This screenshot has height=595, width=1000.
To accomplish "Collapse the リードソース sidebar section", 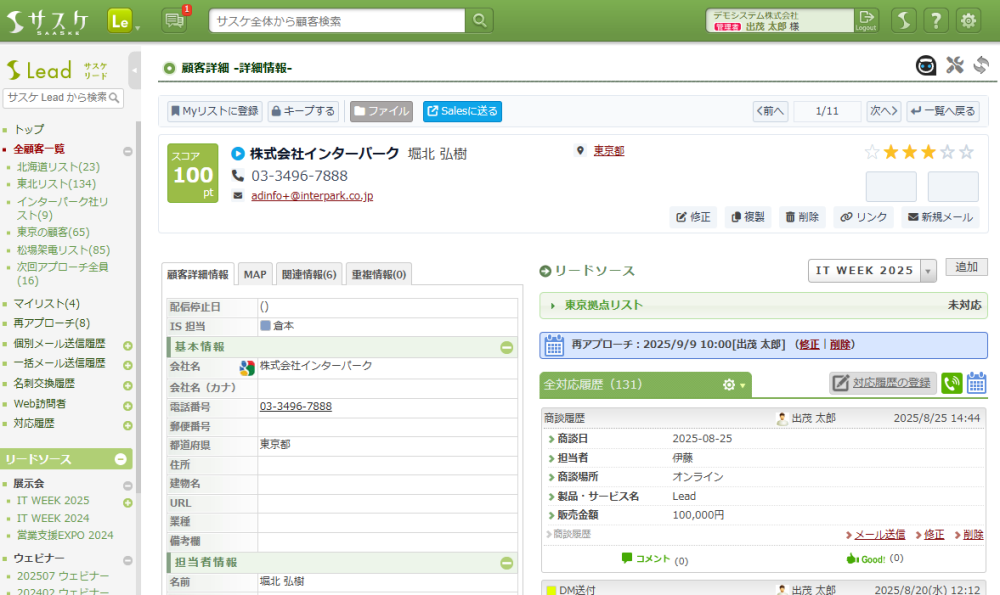I will coord(120,459).
